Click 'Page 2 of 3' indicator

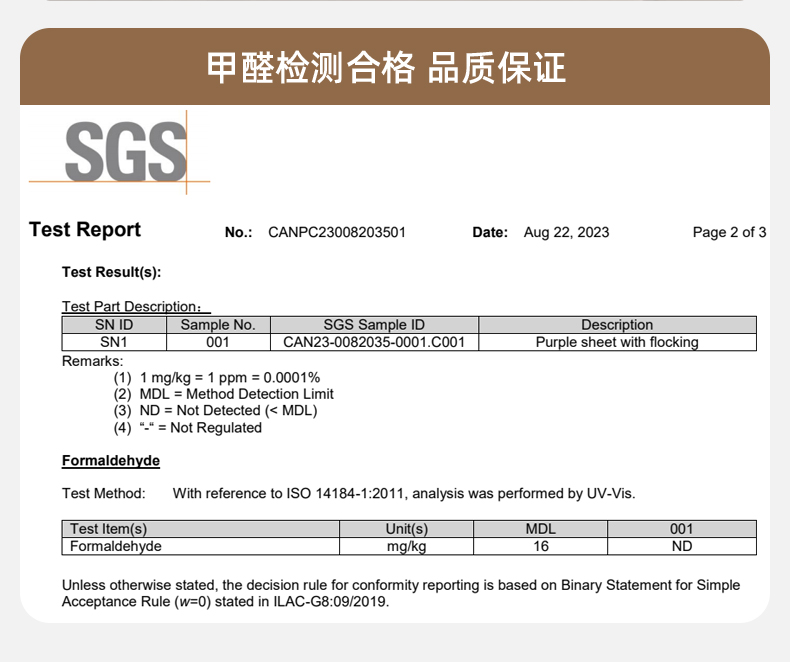[x=729, y=232]
